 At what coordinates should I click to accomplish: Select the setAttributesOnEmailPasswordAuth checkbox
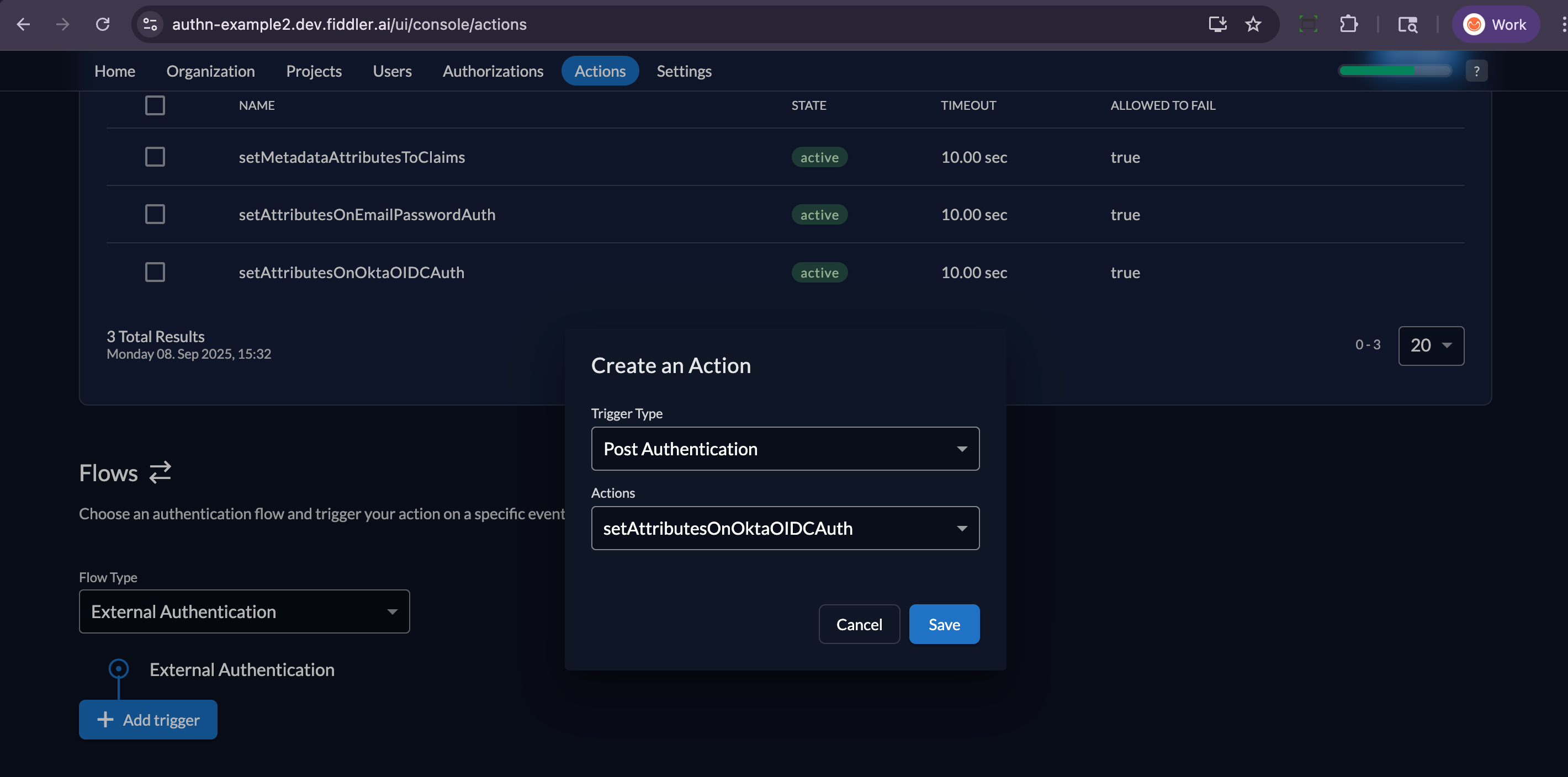(155, 214)
